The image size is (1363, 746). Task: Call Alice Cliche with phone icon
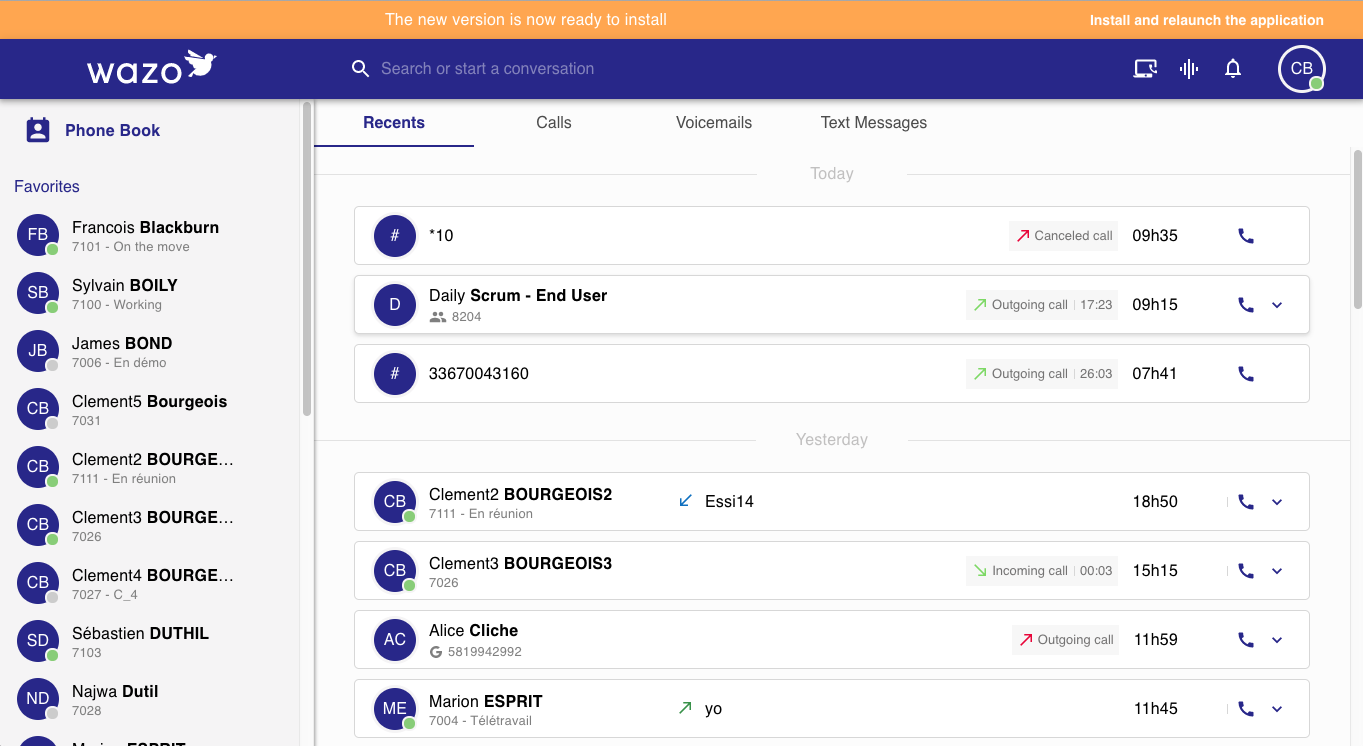(x=1246, y=640)
